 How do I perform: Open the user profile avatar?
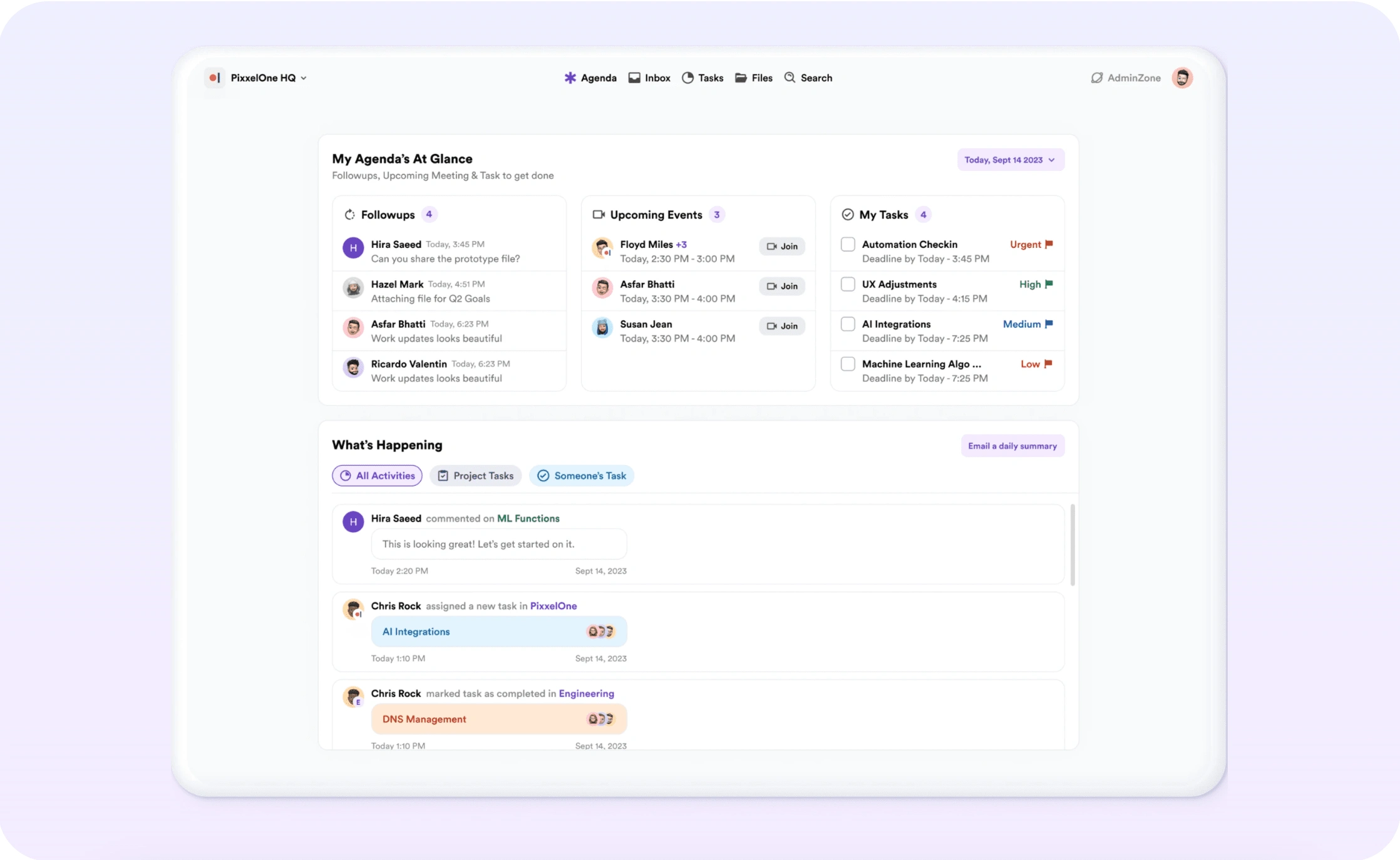point(1181,78)
